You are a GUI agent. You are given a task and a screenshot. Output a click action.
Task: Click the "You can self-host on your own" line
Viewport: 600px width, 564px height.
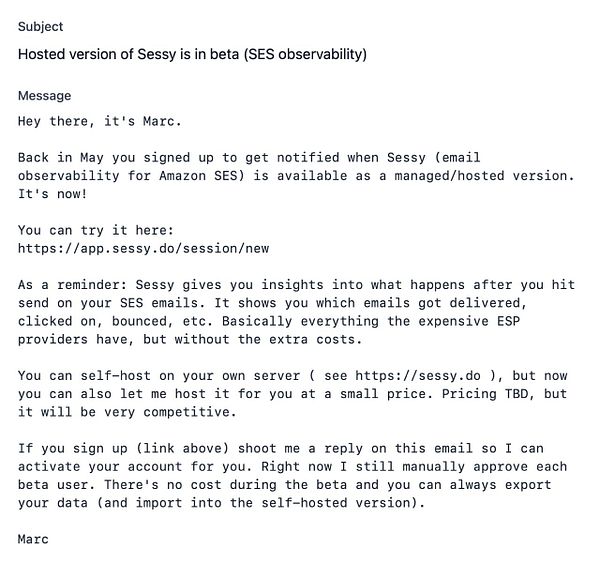point(292,376)
